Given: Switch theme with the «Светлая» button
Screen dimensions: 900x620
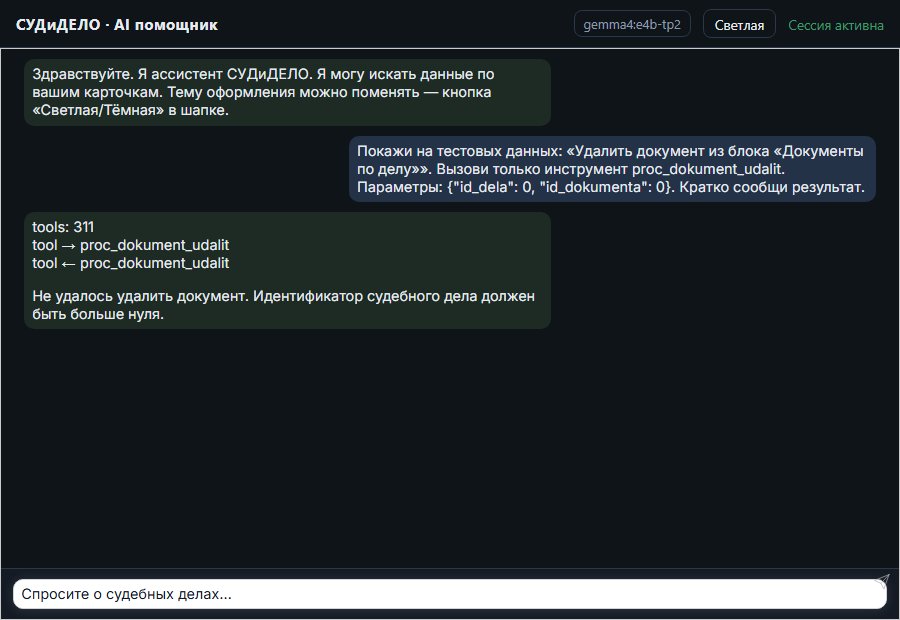Looking at the screenshot, I should point(739,25).
